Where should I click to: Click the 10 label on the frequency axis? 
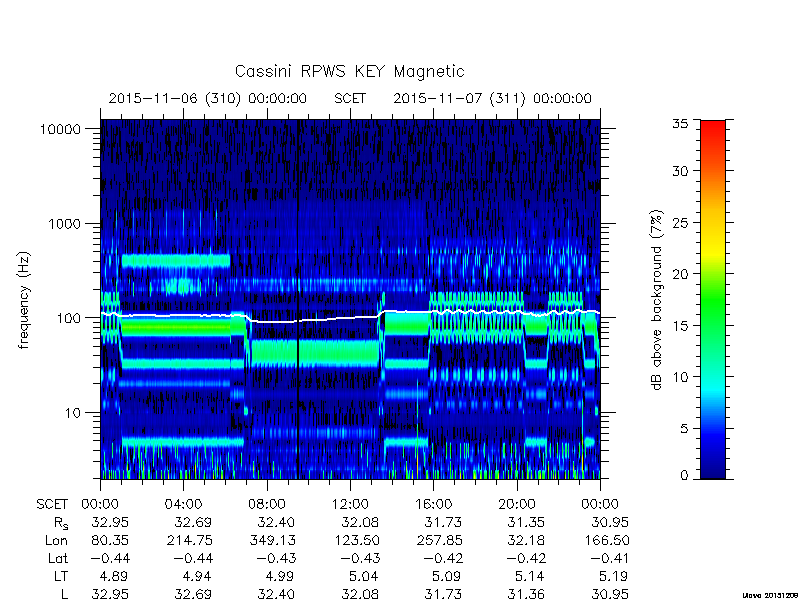72,412
